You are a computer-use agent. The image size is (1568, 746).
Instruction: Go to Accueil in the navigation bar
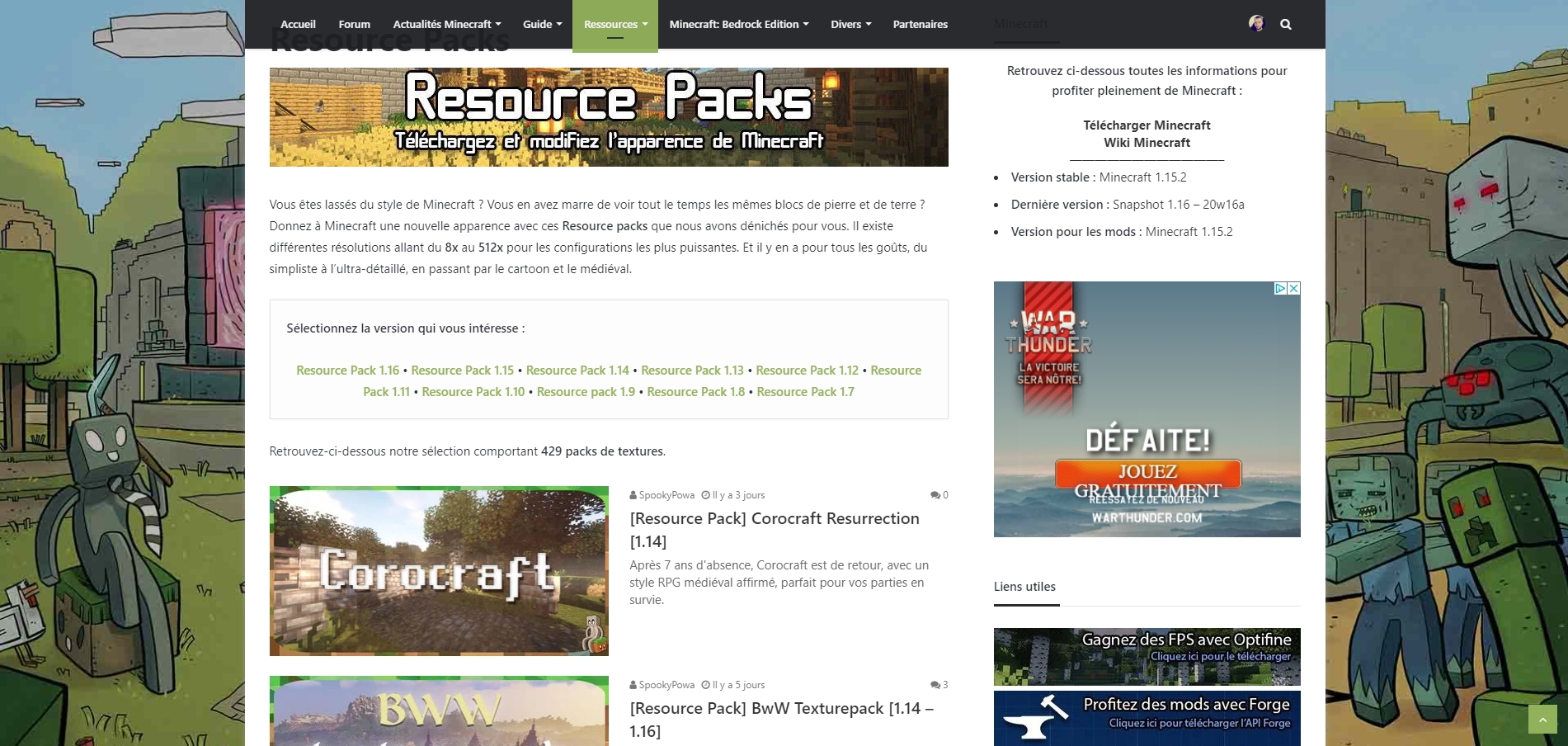(x=298, y=25)
